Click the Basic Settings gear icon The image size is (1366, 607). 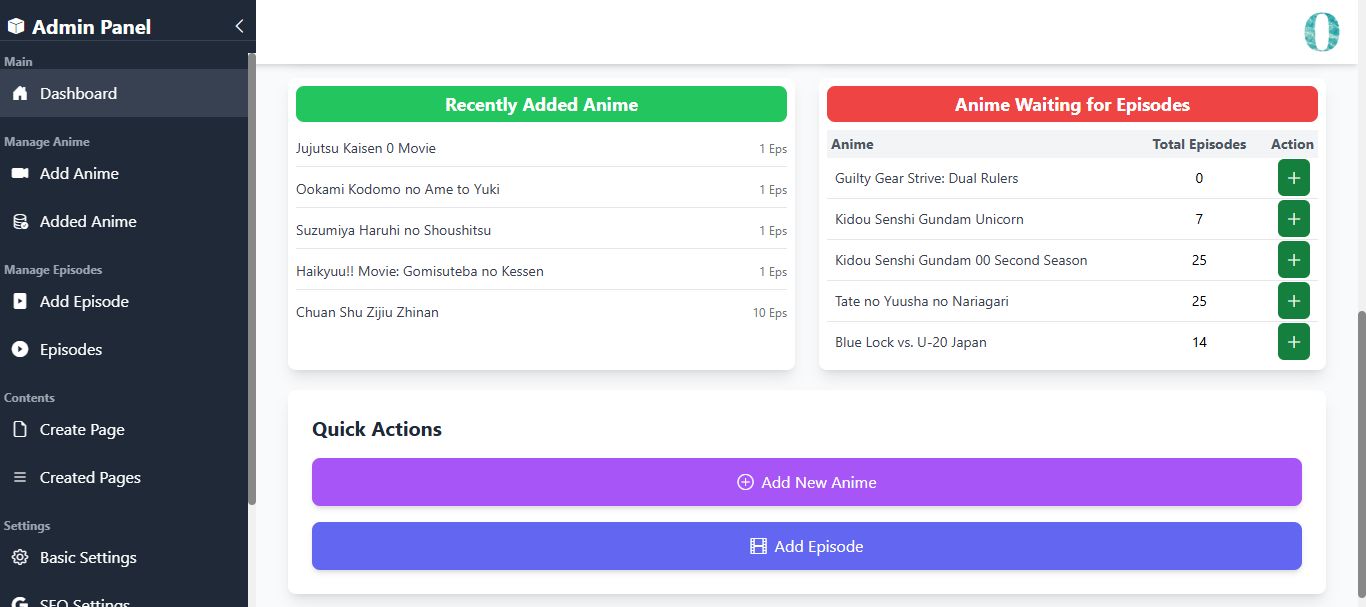pos(19,558)
